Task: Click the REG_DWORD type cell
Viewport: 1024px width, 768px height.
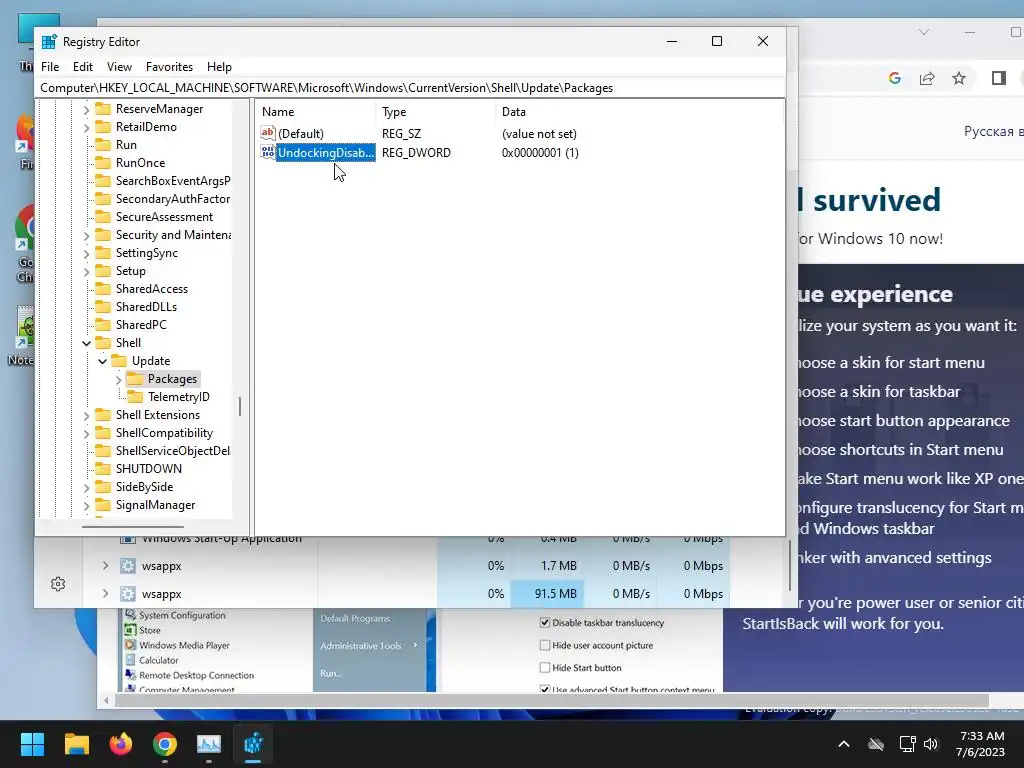Action: pyautogui.click(x=416, y=152)
